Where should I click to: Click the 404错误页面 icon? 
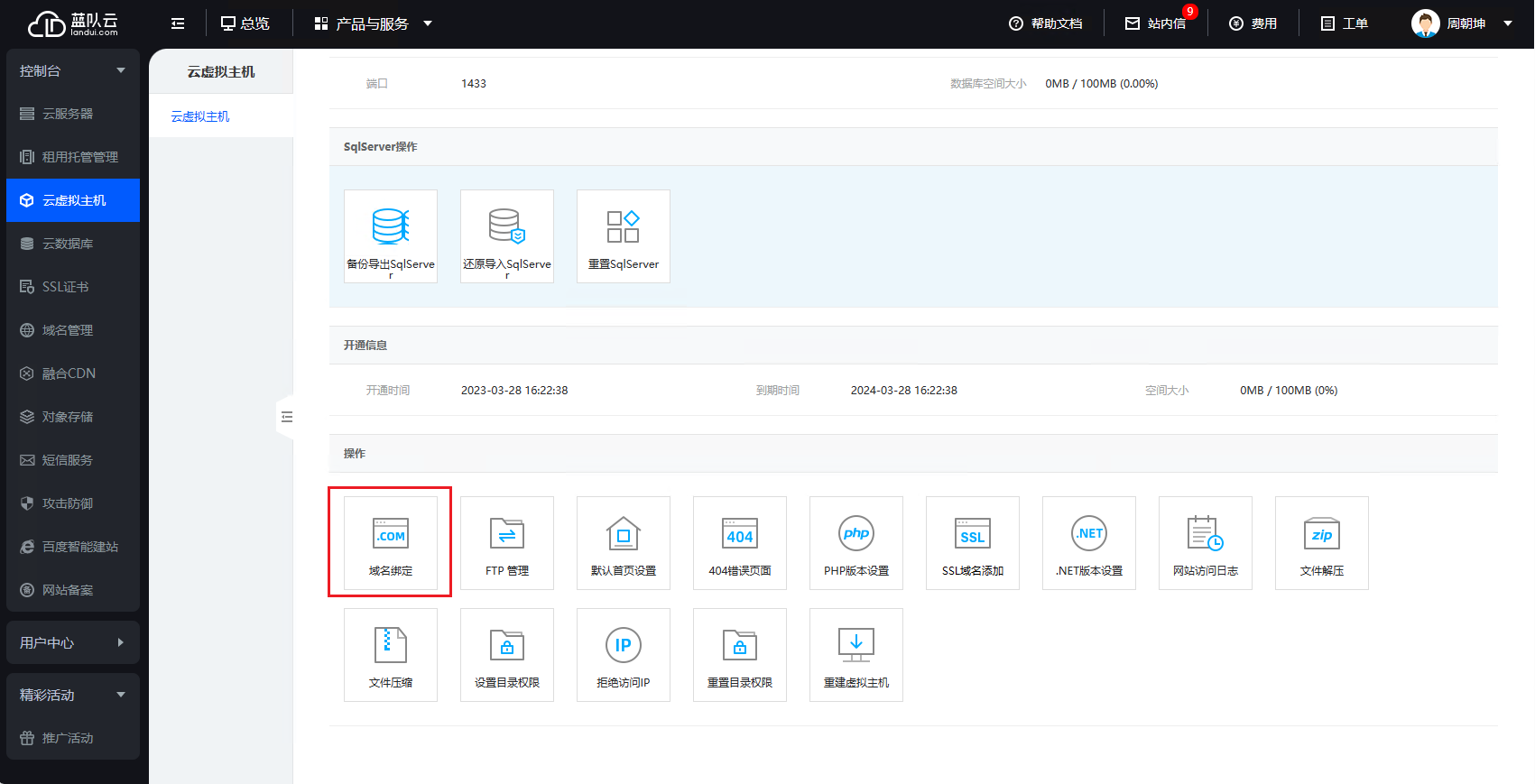click(739, 542)
